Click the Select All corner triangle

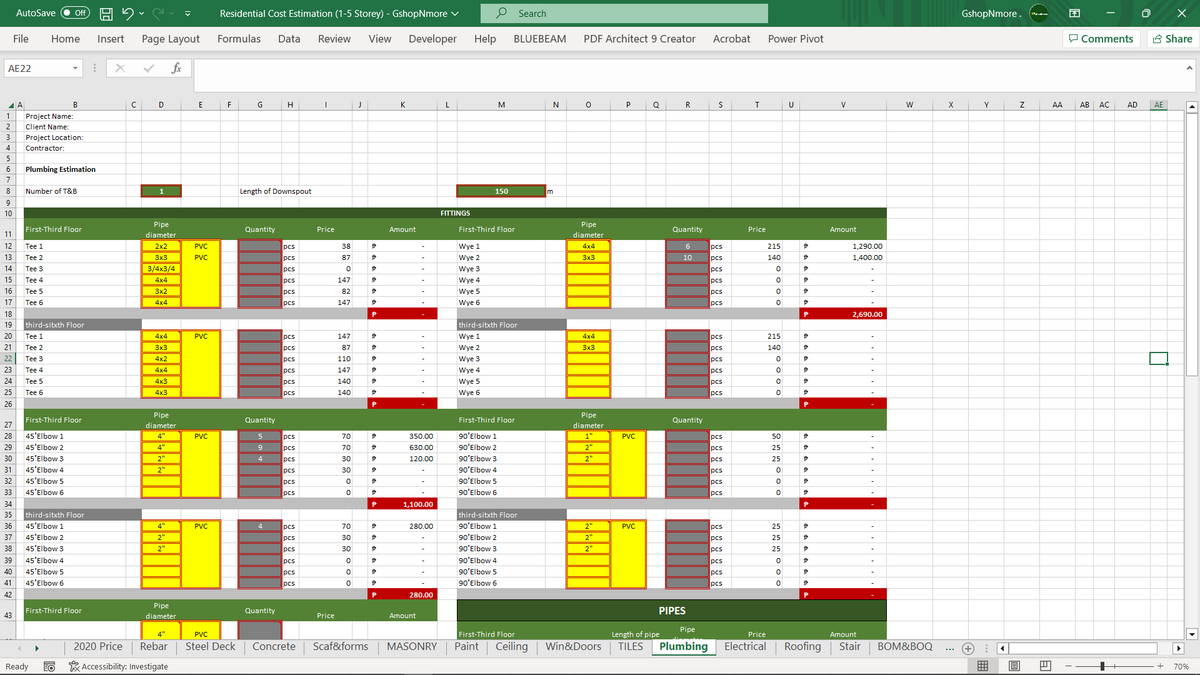(x=9, y=104)
